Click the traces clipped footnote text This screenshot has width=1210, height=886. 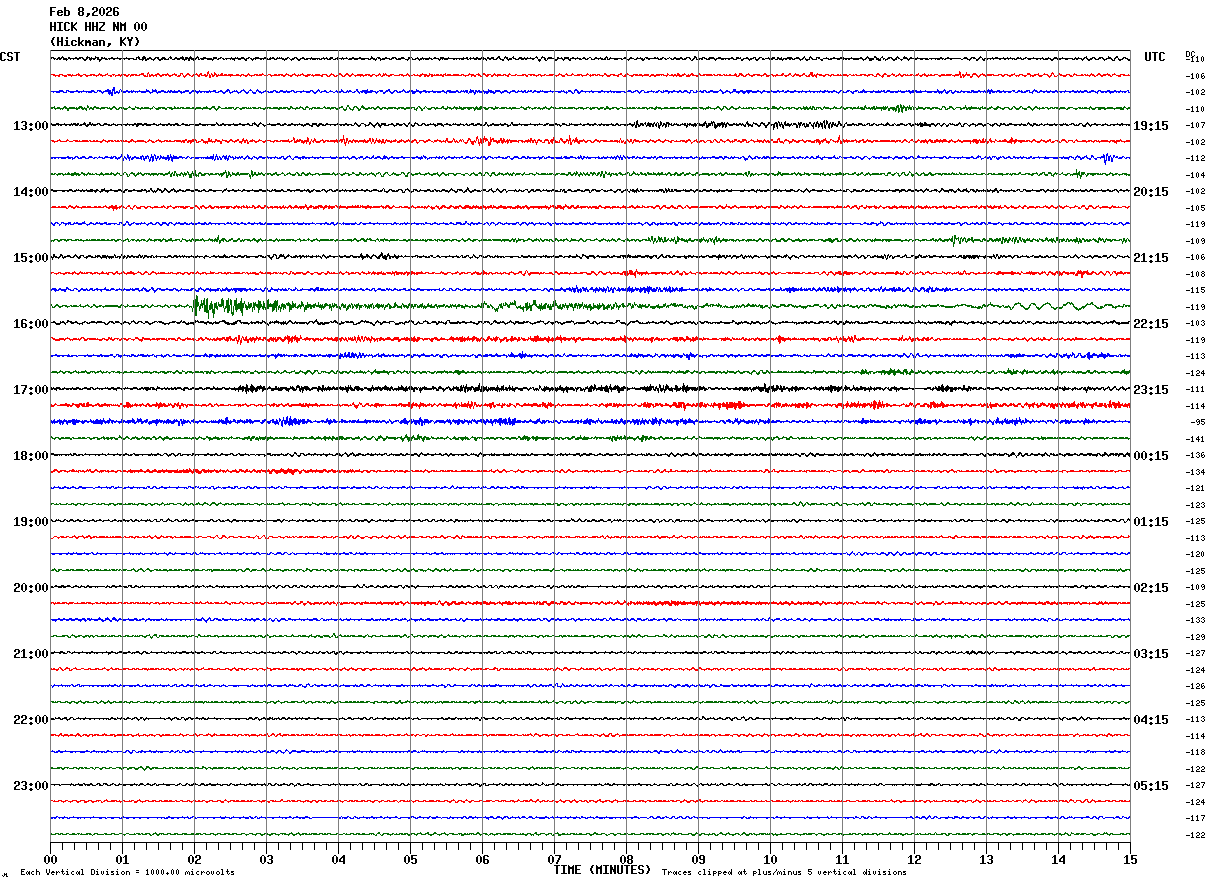(x=784, y=873)
